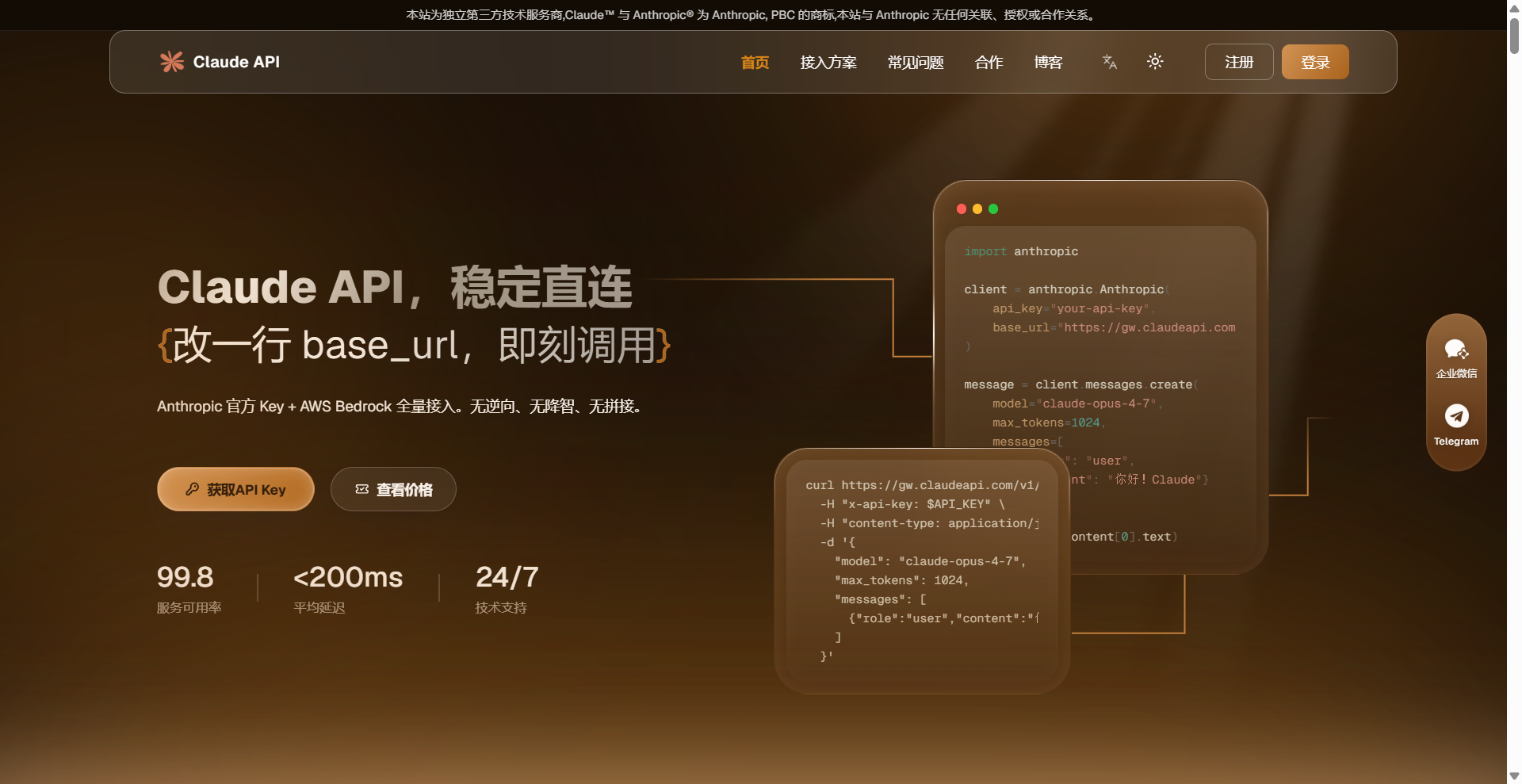Screen dimensions: 1522x784
Task: Click the max_tokens=1024 line in Python code
Action: point(1049,423)
